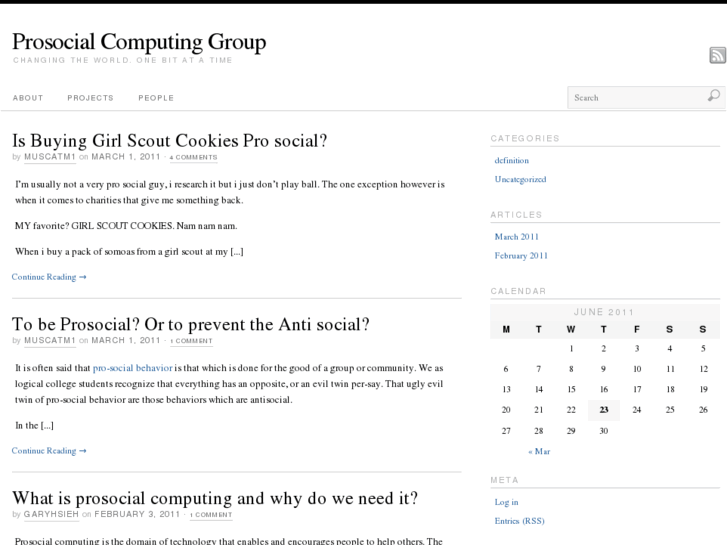Go to Prosocial Computing Group homepage title
The width and height of the screenshot is (727, 545).
[x=139, y=42]
